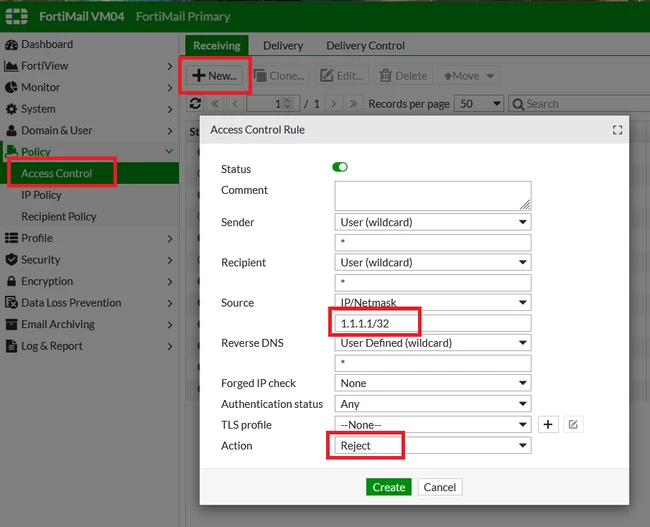
Task: Click the Edit... toolbar button
Action: click(341, 75)
